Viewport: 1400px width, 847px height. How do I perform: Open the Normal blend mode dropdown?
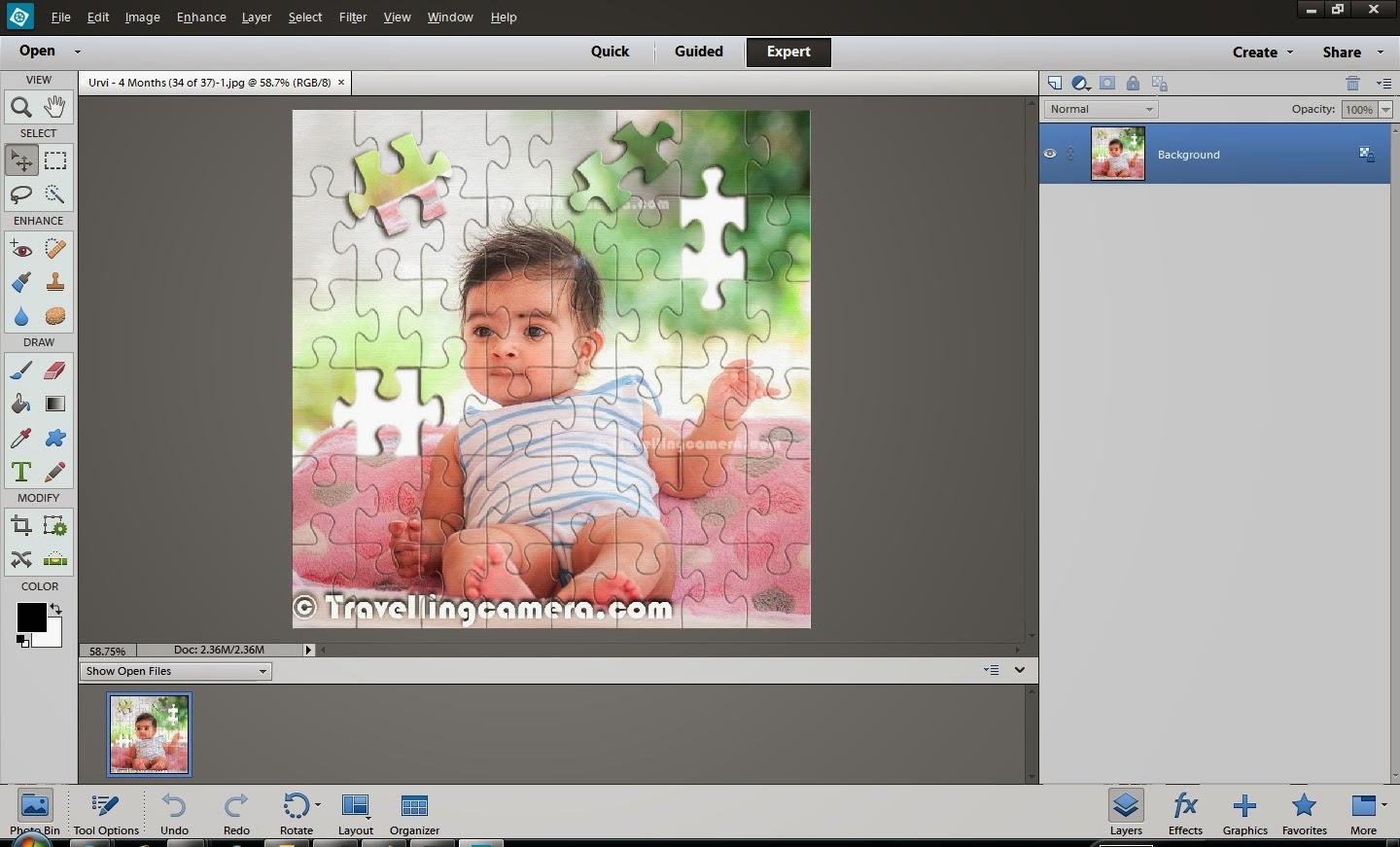(1102, 109)
